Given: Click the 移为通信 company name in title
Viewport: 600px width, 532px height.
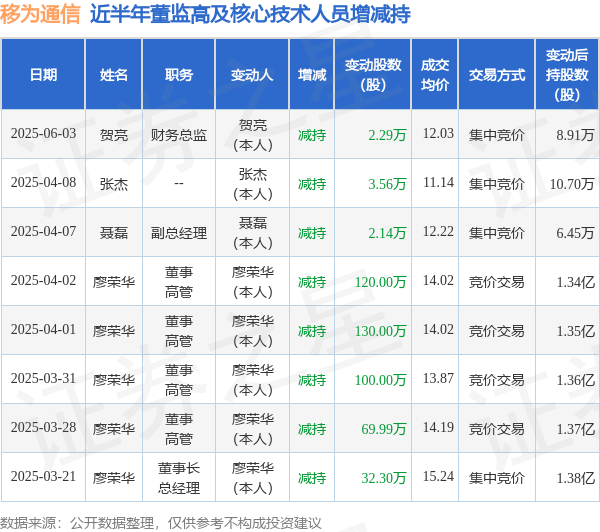Looking at the screenshot, I should [40, 15].
